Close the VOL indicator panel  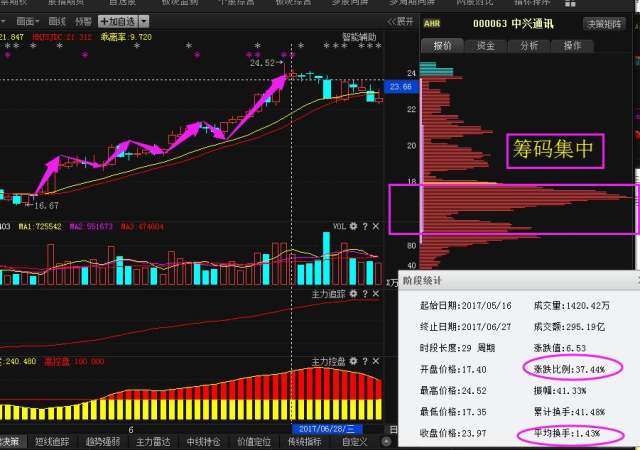point(376,227)
